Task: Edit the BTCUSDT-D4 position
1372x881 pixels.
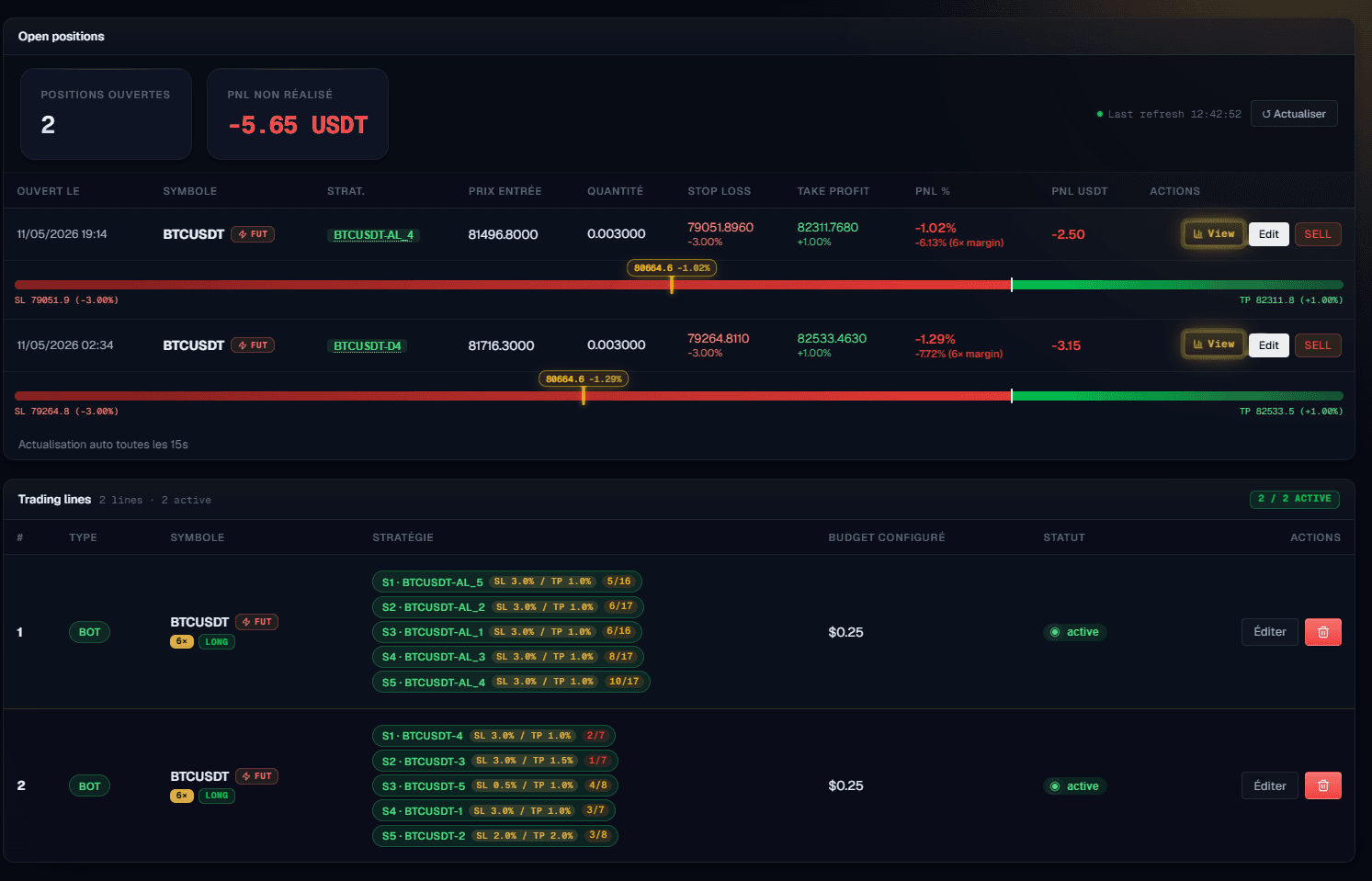Action: coord(1268,345)
